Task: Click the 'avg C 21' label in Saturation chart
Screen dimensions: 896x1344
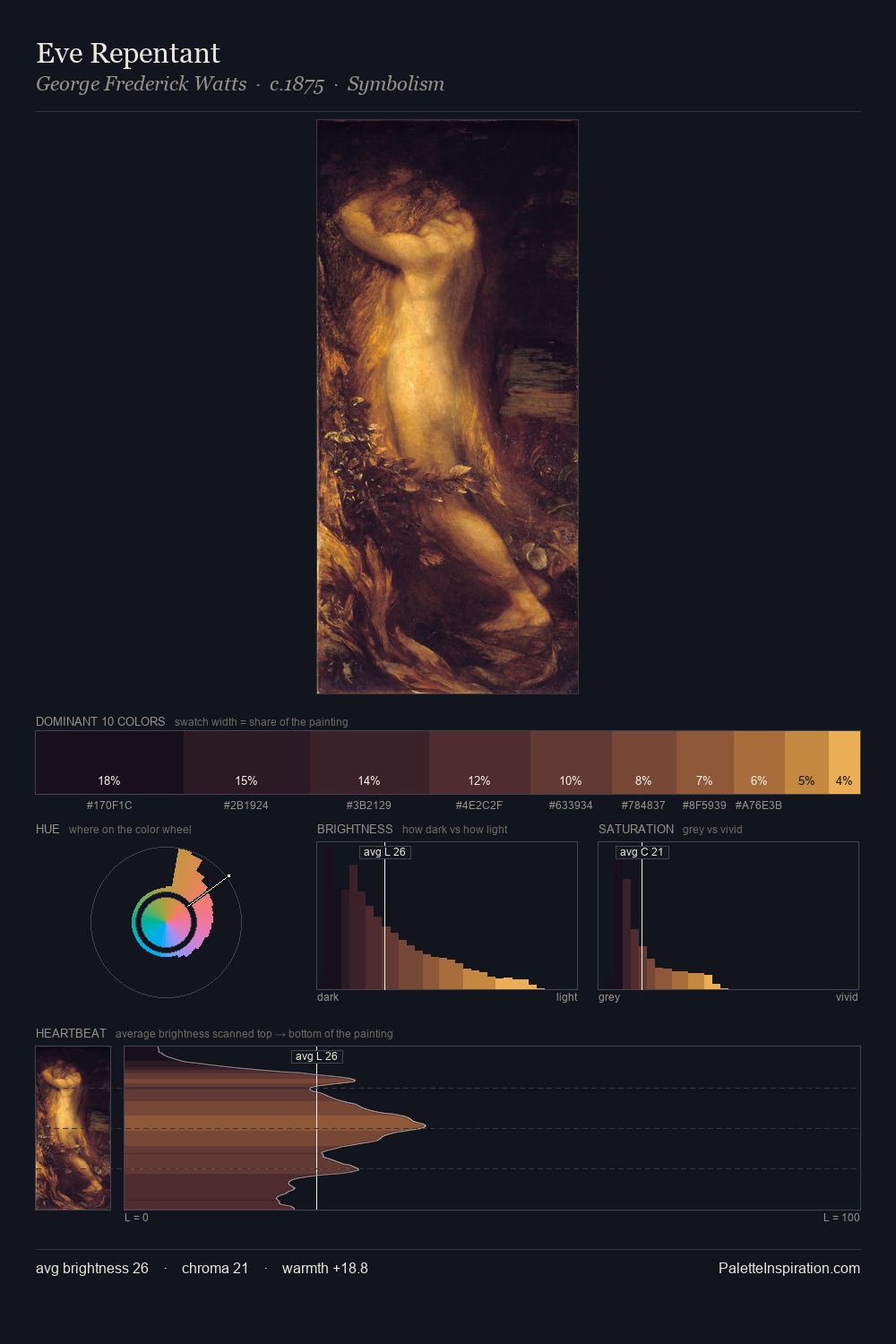Action: 642,852
